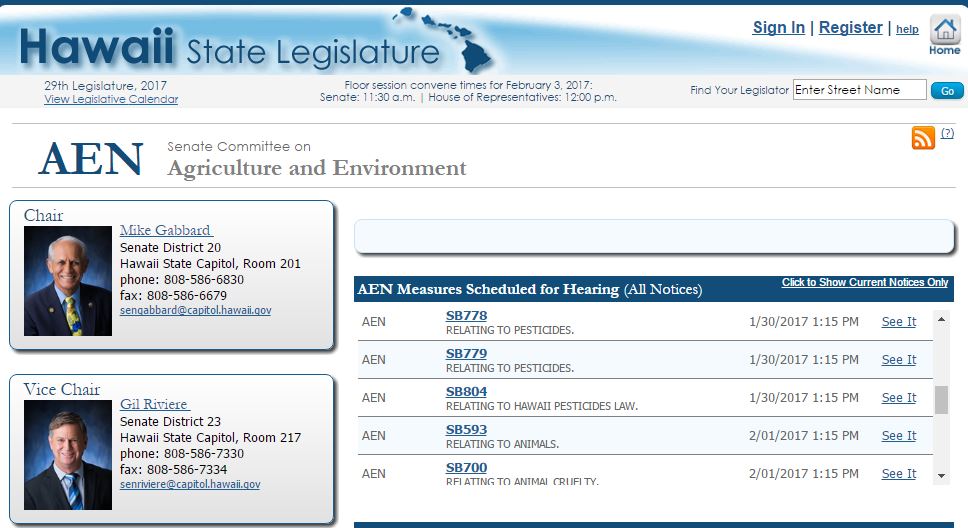Select Hawaii State Capitol, Room 217 text
The height and width of the screenshot is (528, 968).
coord(211,438)
